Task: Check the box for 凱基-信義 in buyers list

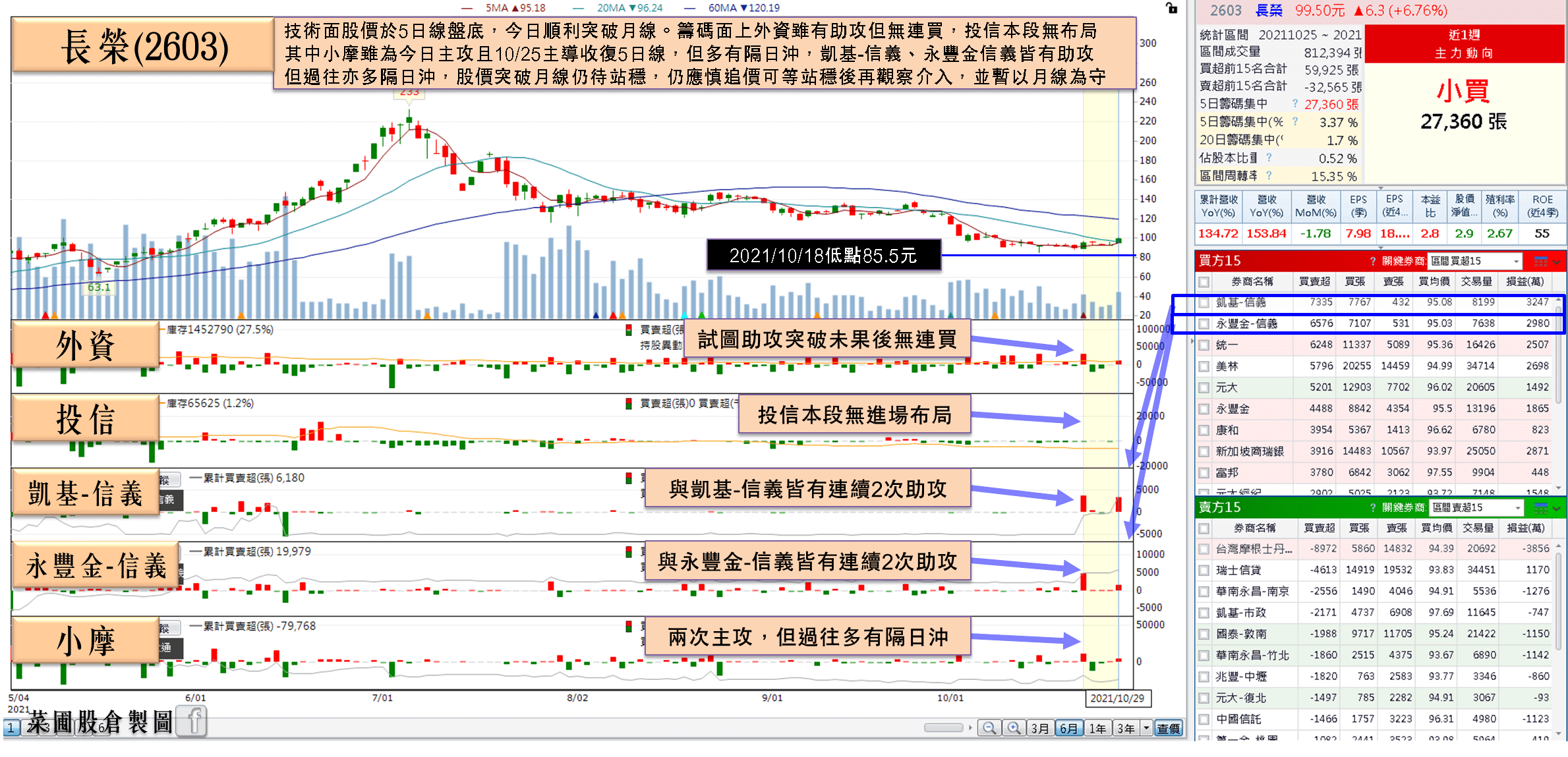Action: tap(1205, 302)
